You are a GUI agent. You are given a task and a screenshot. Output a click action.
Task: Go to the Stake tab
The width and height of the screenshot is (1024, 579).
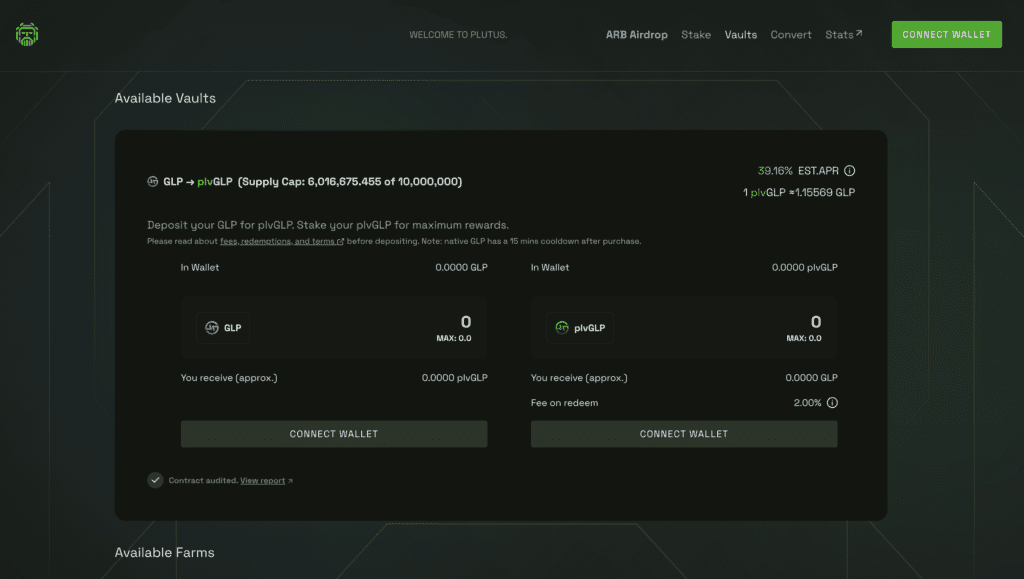[696, 35]
